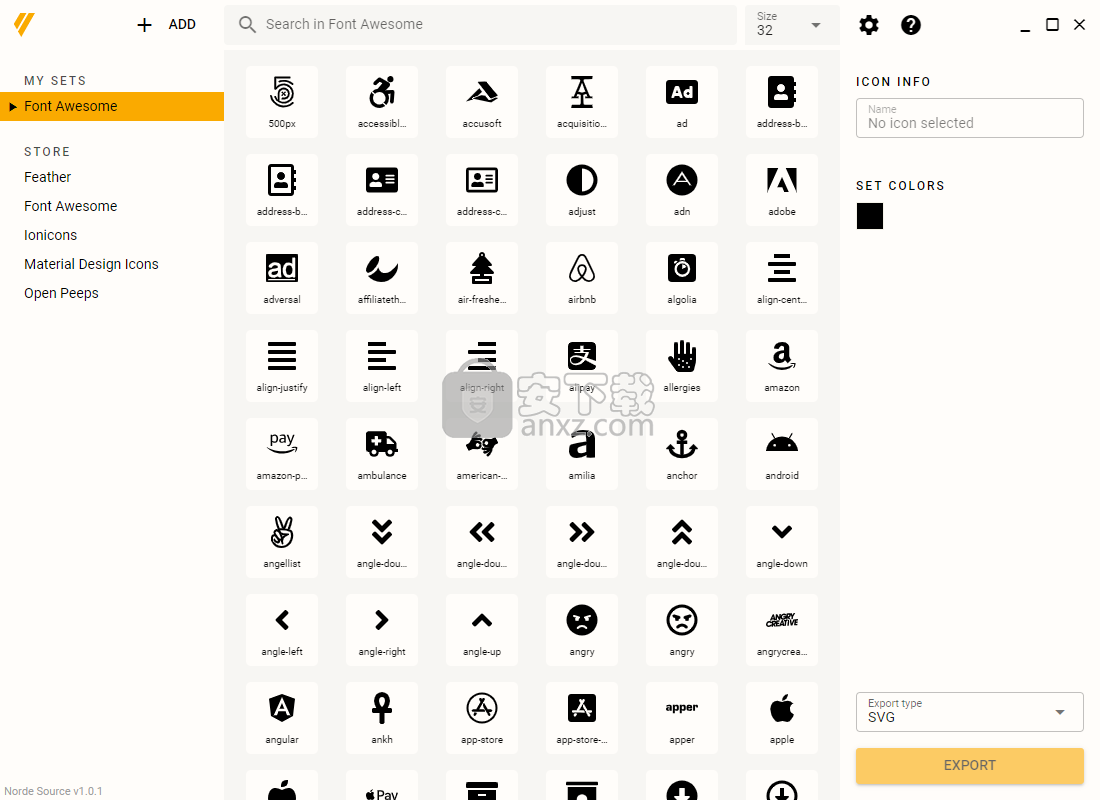Select the airbnb icon
The height and width of the screenshot is (800, 1100).
582,278
